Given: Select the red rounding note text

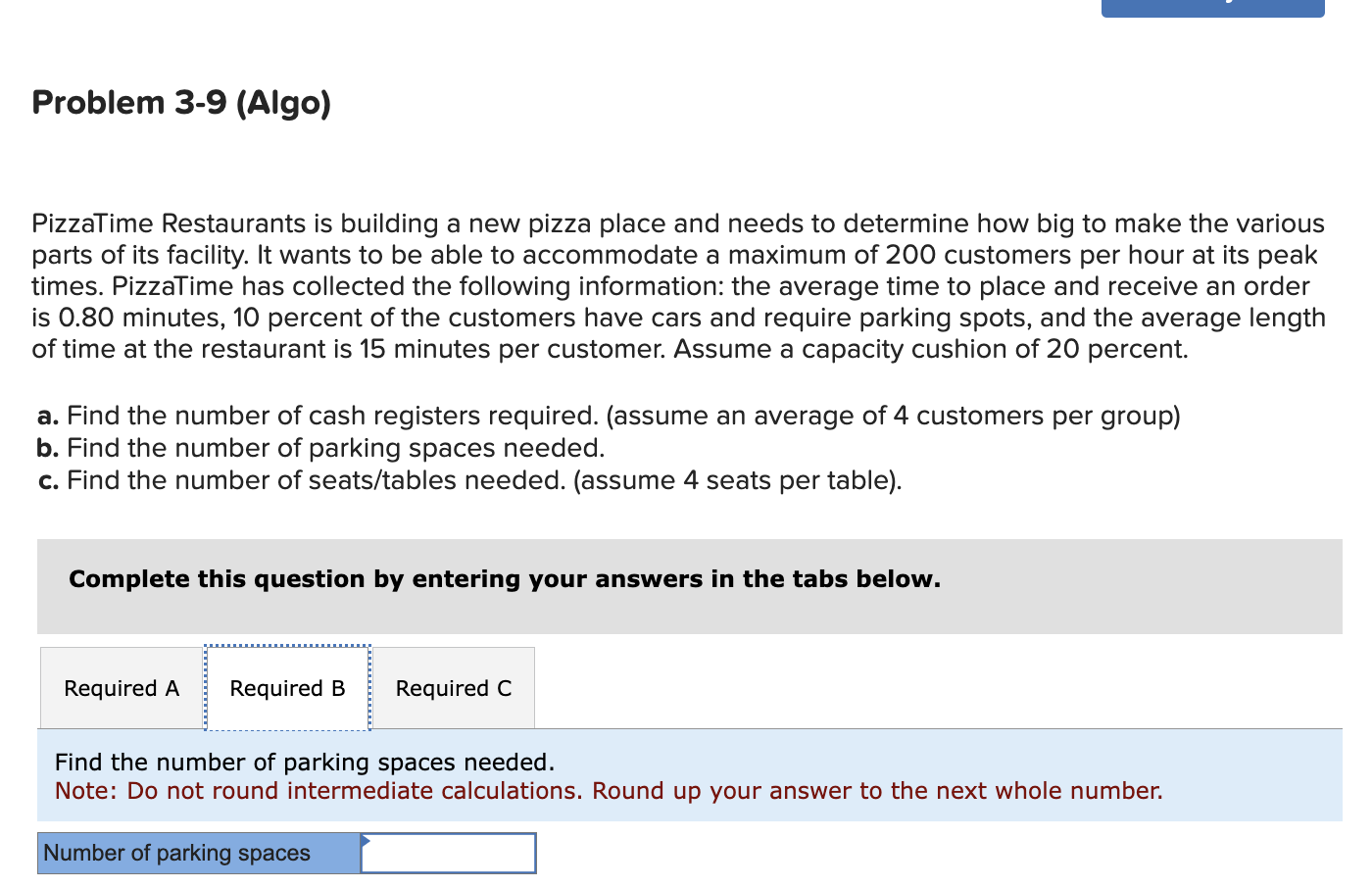Looking at the screenshot, I should [608, 790].
